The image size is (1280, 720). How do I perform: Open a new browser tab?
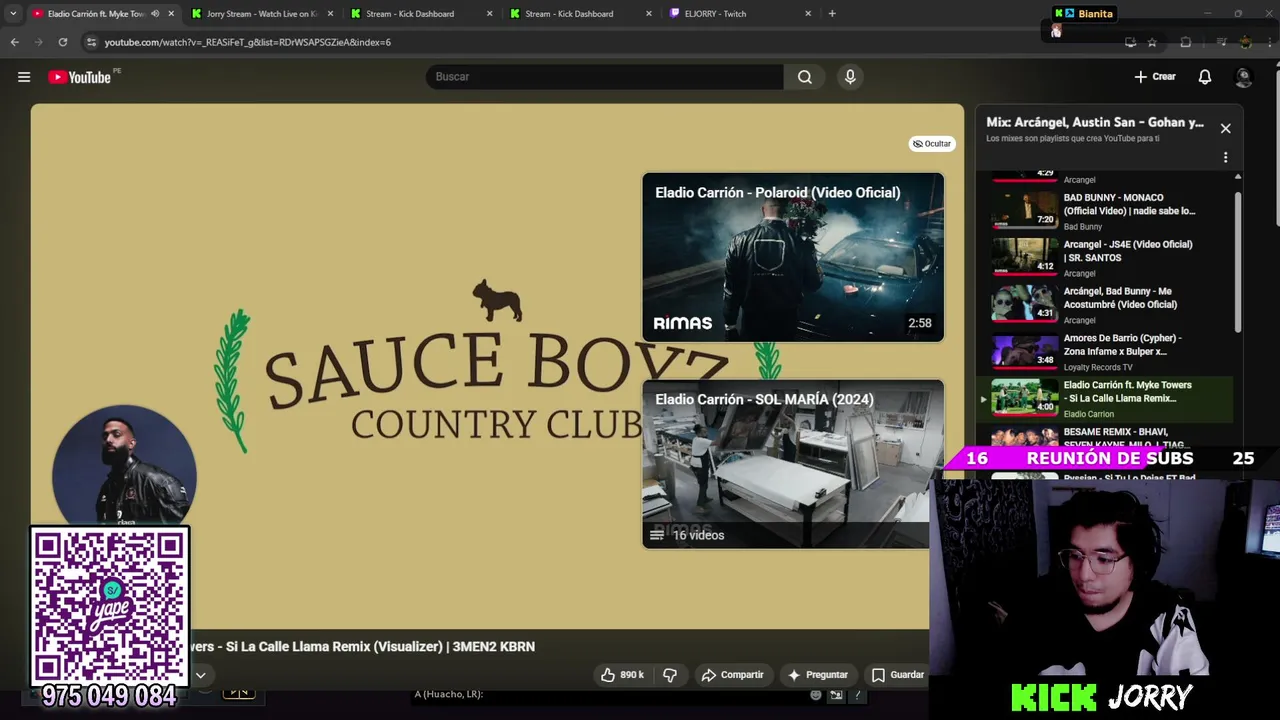(832, 14)
